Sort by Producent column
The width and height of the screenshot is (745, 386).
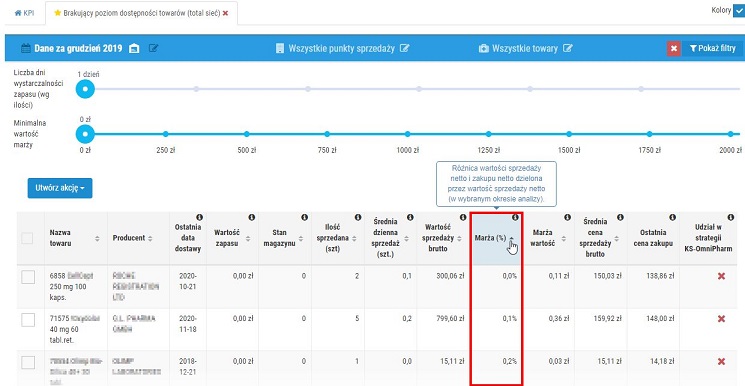coord(150,238)
